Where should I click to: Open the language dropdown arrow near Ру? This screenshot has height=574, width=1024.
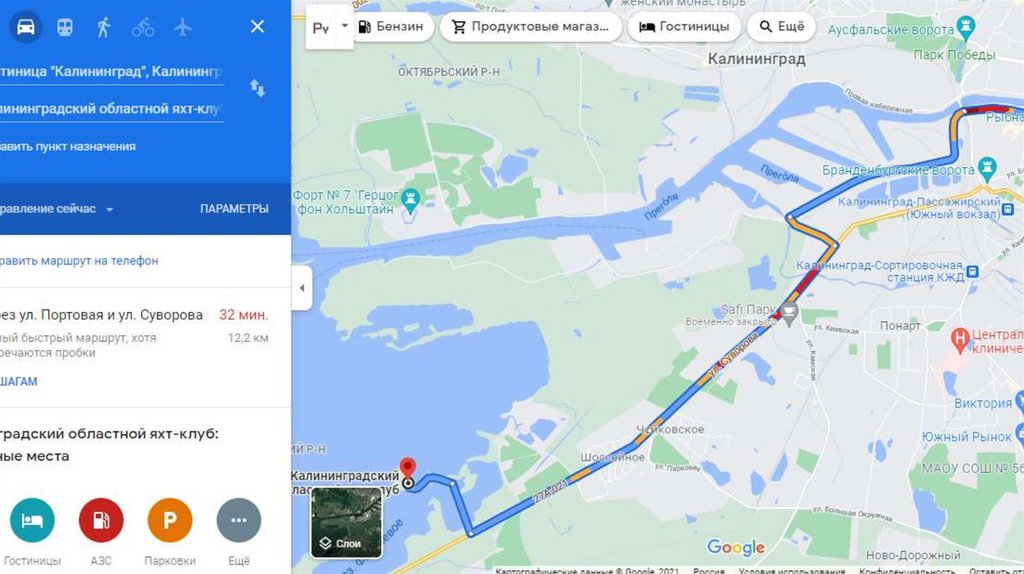click(x=344, y=27)
